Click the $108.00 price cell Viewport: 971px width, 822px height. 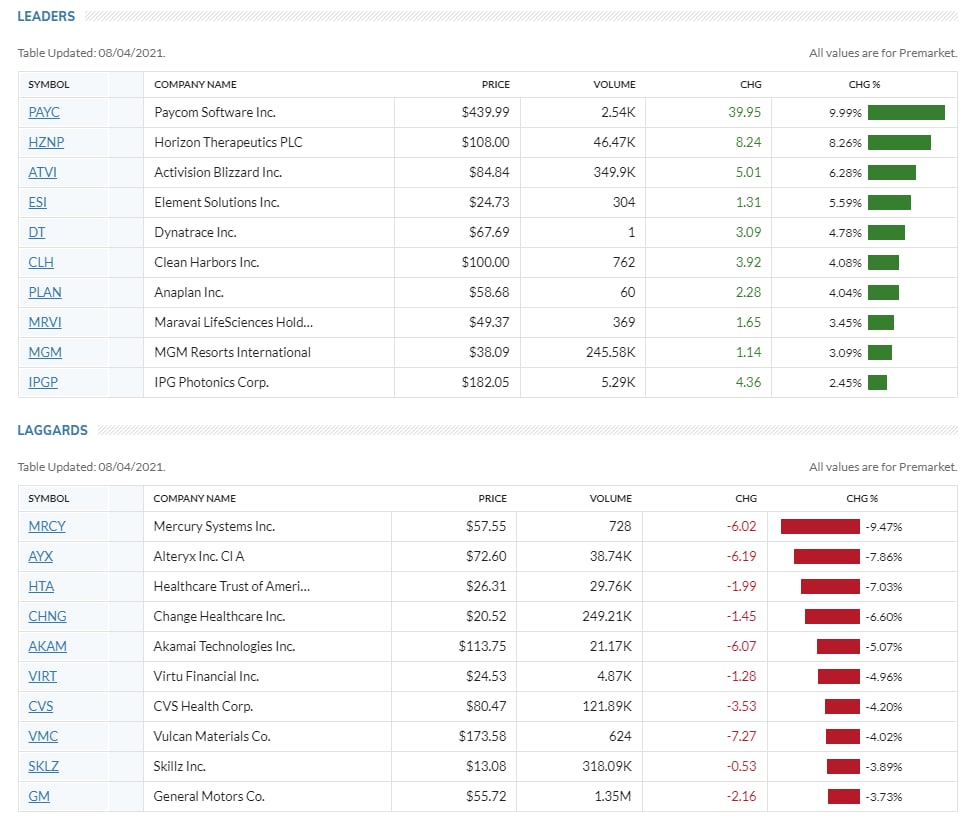pos(486,142)
